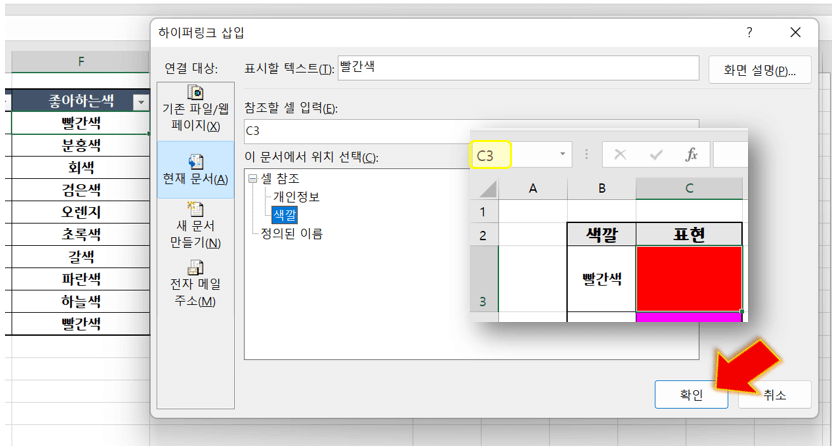835x448 pixels.
Task: Select the first 빨간색 cell under 좋아하는색
Action: pos(80,123)
